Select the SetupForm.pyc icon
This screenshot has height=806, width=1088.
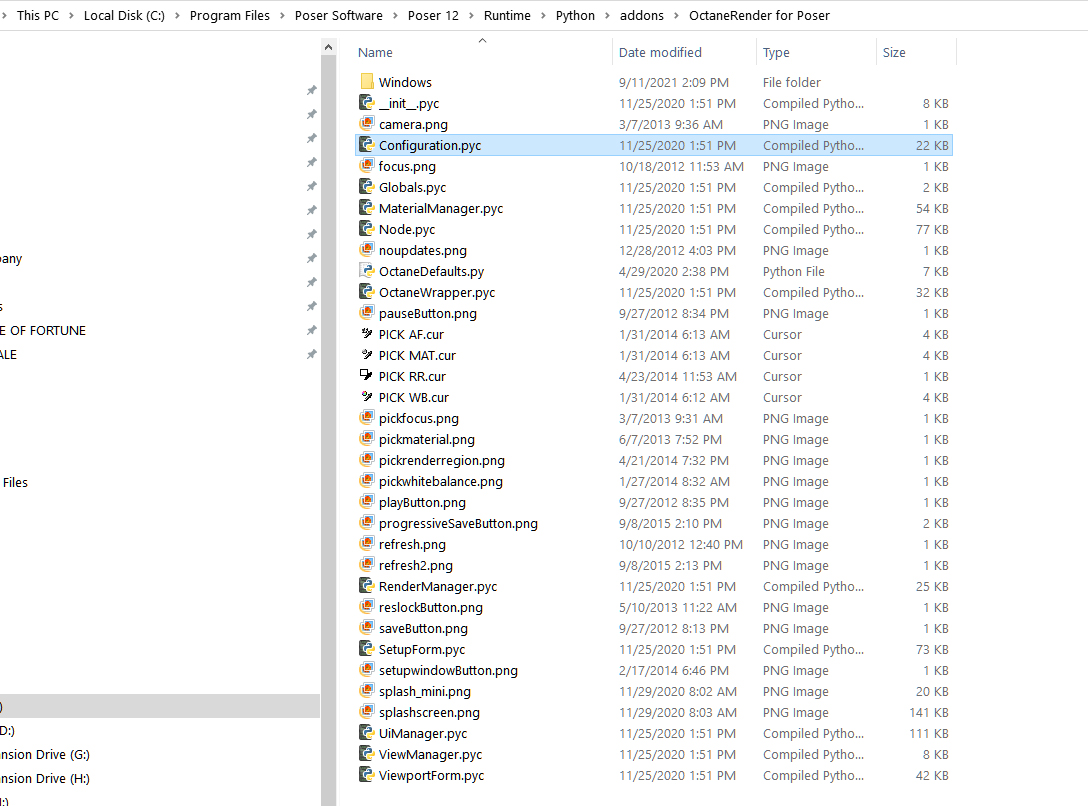click(367, 649)
